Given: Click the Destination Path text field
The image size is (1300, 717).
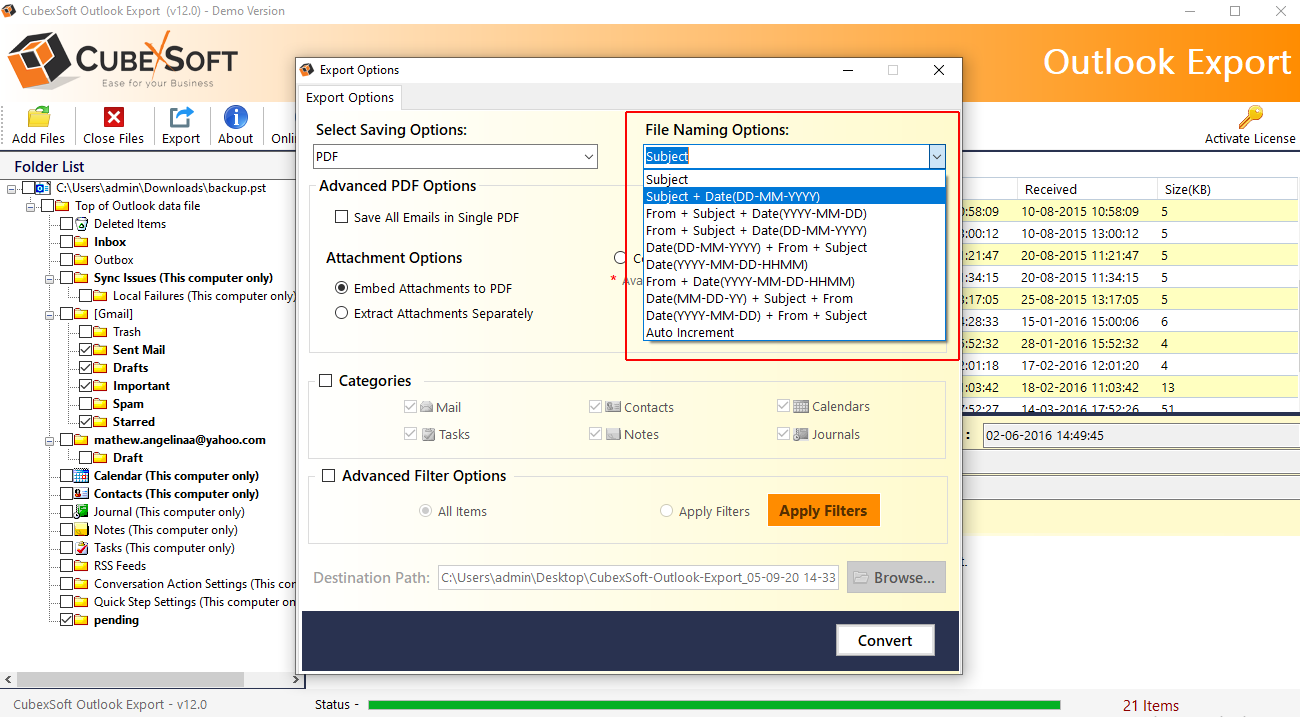Looking at the screenshot, I should pos(638,577).
